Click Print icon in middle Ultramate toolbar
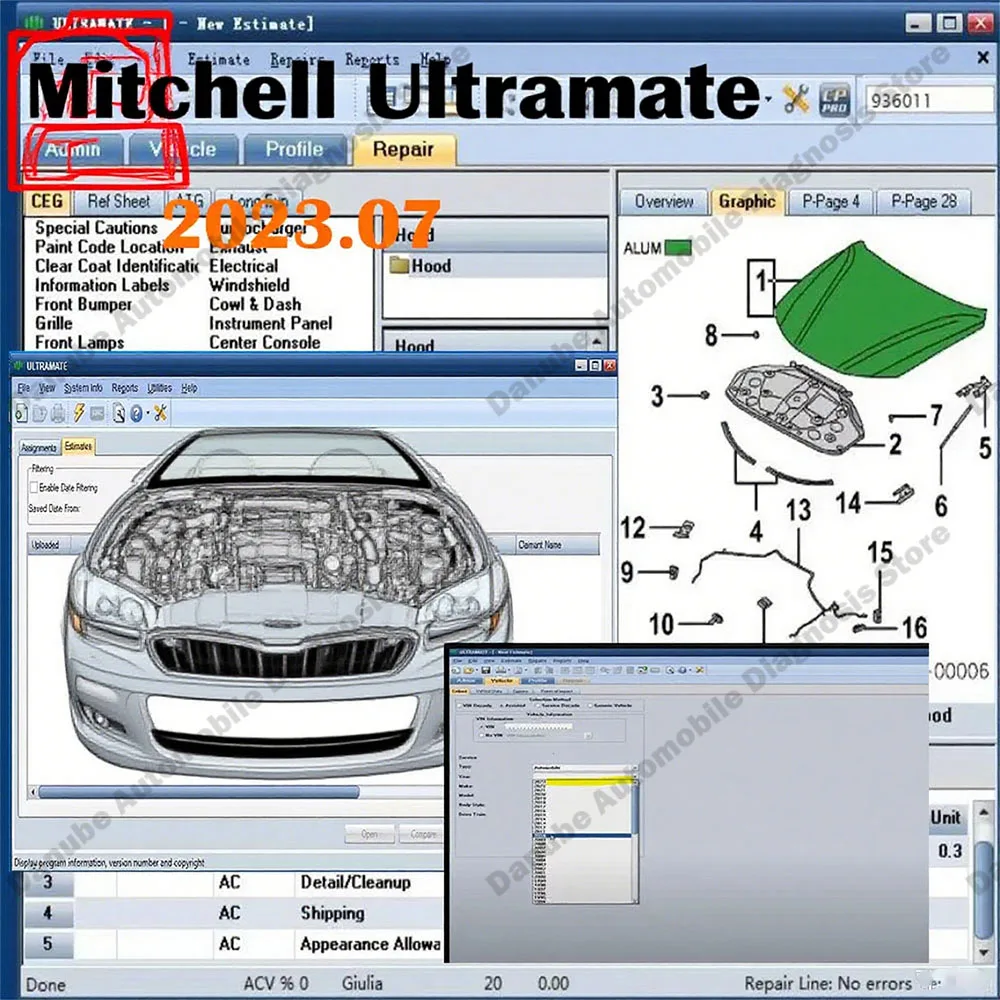1000x1000 pixels. click(58, 413)
